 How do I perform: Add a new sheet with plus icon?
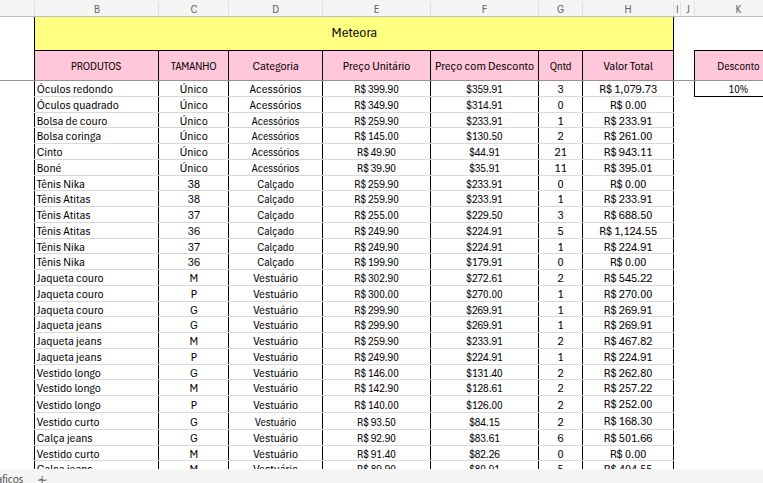pos(42,479)
